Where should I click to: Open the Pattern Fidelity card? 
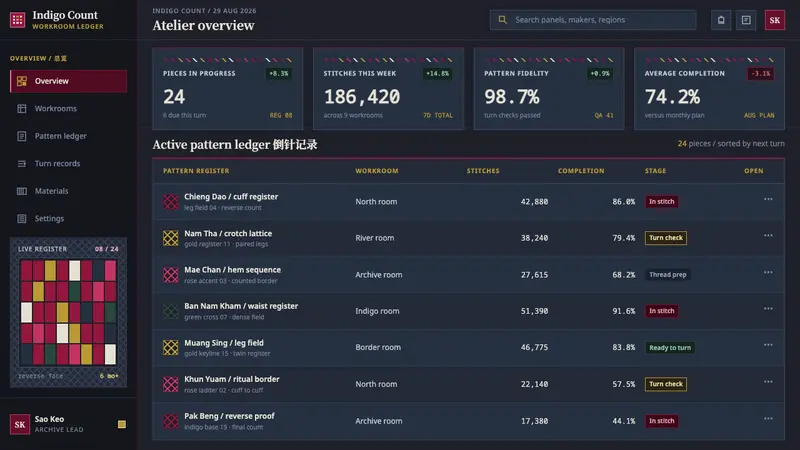tap(549, 89)
